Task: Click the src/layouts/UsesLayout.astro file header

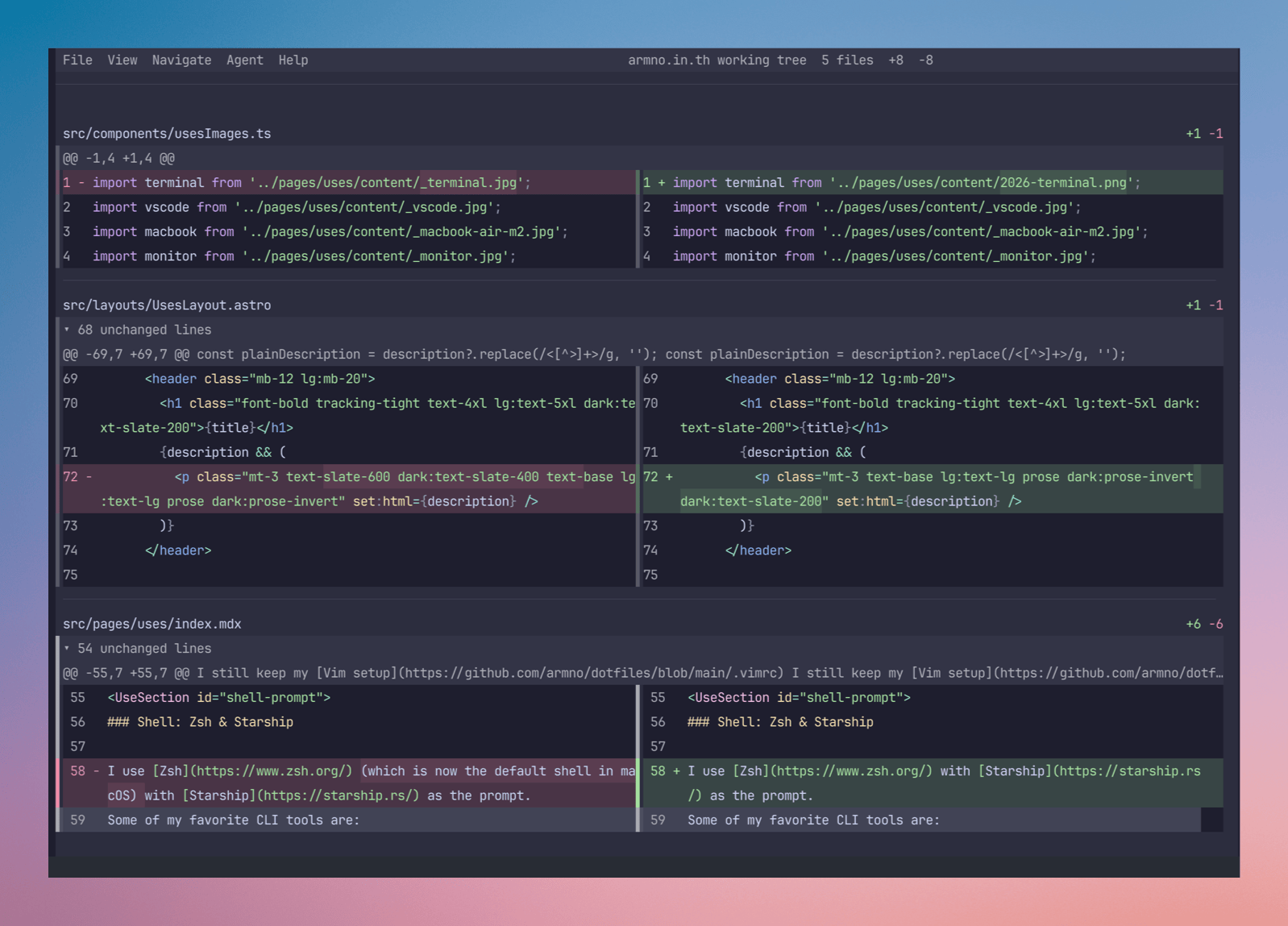Action: (167, 305)
